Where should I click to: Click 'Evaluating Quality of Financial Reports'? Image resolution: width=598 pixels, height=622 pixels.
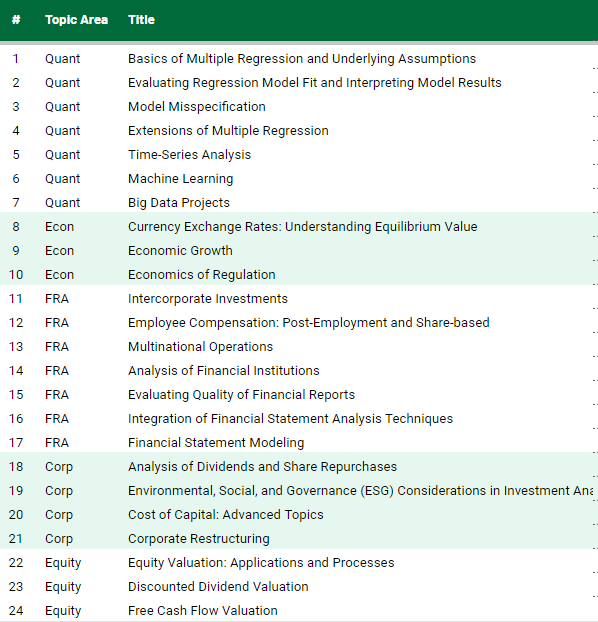coord(241,395)
